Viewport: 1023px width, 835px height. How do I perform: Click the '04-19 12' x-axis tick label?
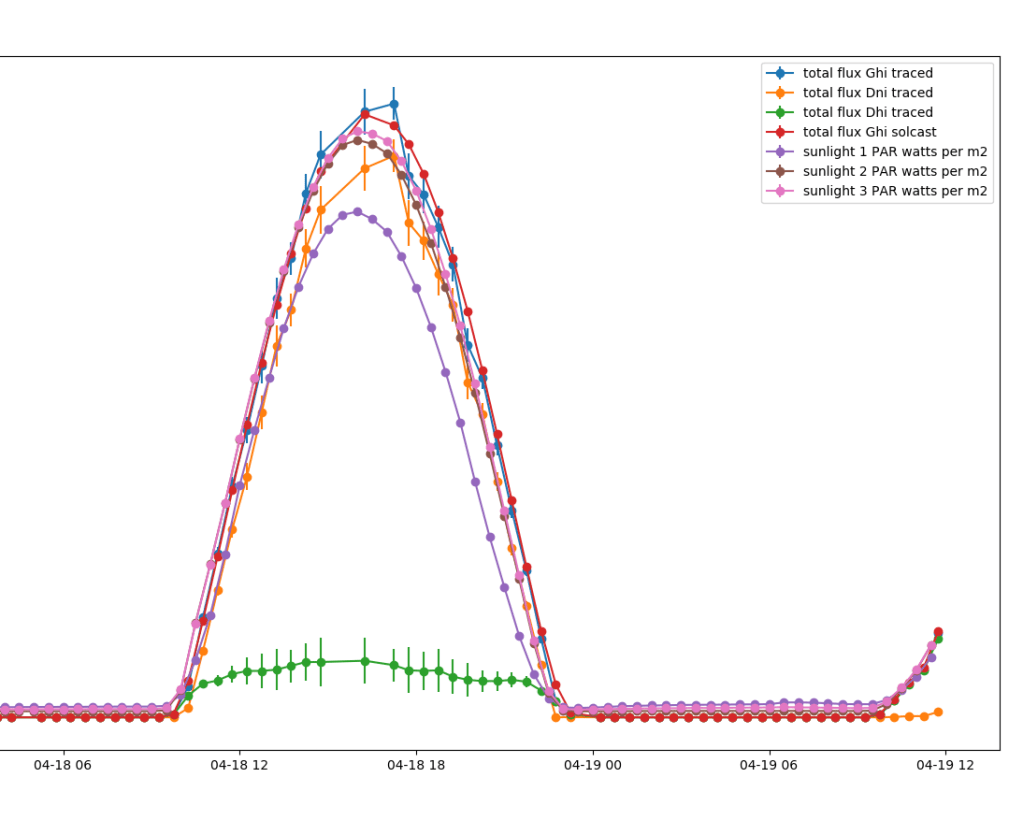(945, 766)
